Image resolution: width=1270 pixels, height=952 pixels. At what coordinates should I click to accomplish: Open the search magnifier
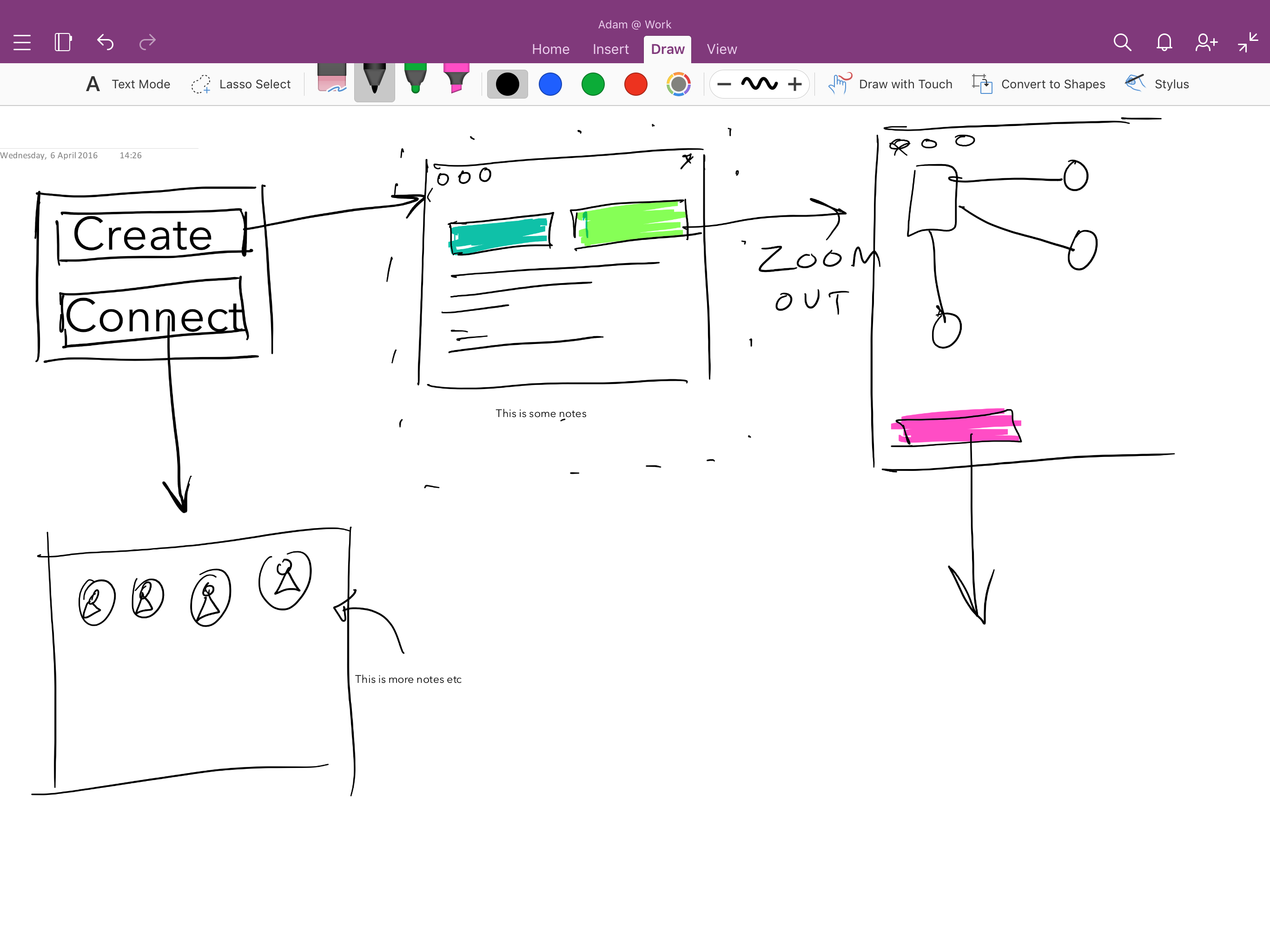coord(1122,42)
